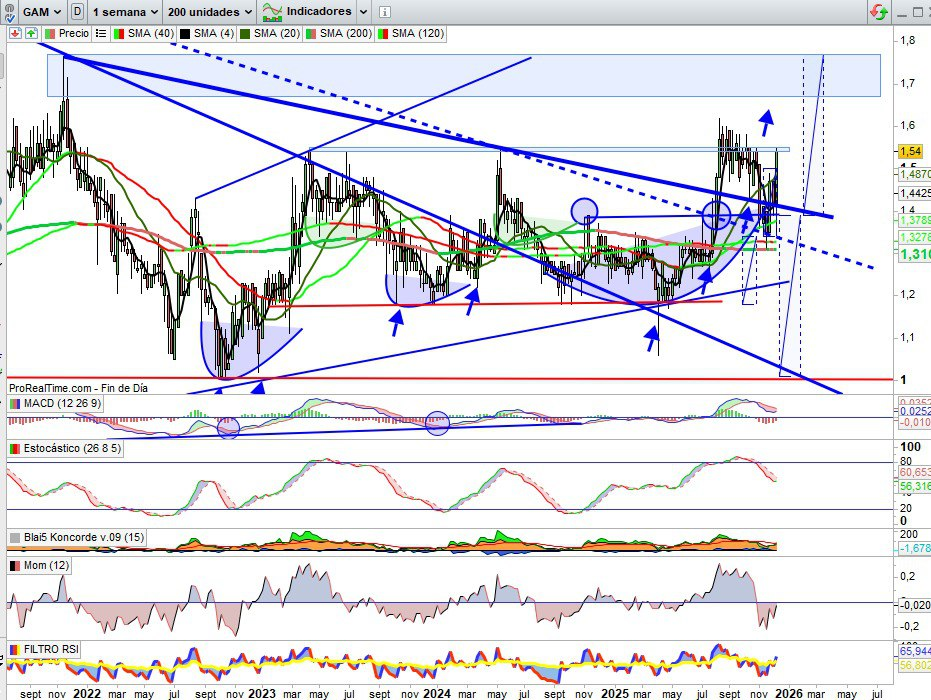Click the 1,4870 price label
Viewport: 931px width, 700px height.
[914, 174]
